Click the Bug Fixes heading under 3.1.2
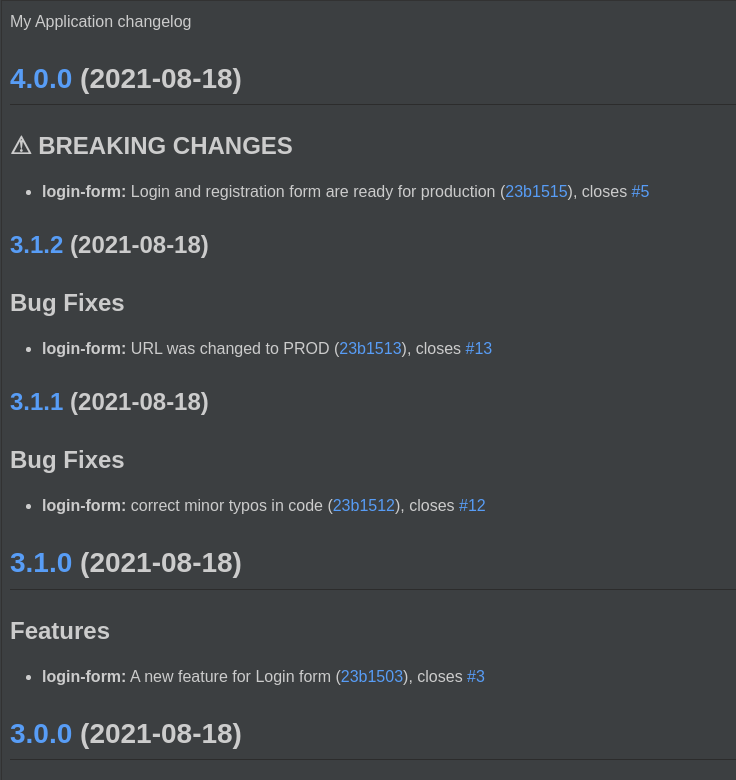The width and height of the screenshot is (736, 780). pos(67,303)
